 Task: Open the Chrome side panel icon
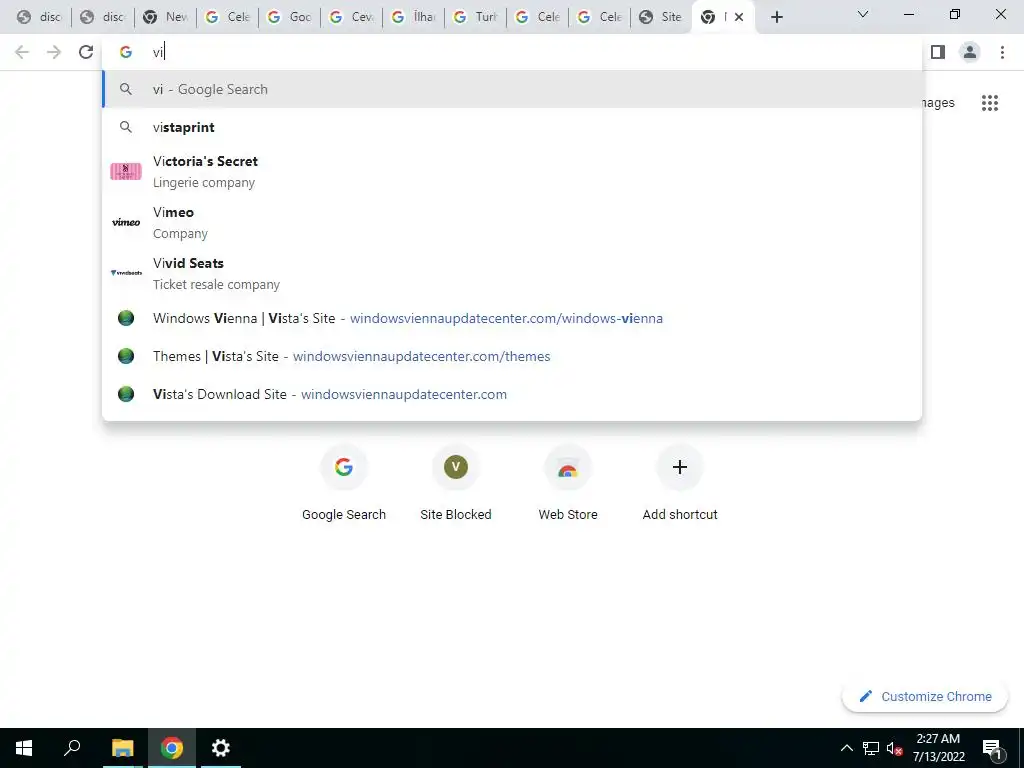point(938,52)
